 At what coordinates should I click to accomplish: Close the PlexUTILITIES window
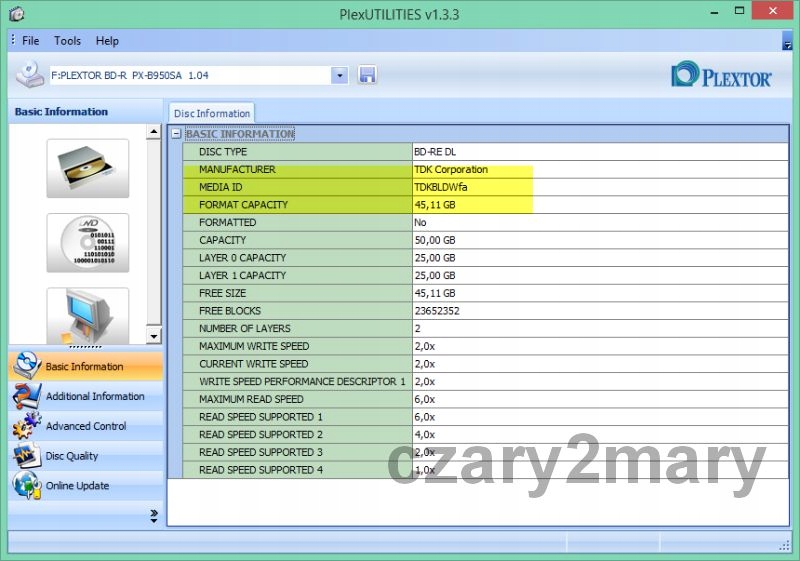772,11
